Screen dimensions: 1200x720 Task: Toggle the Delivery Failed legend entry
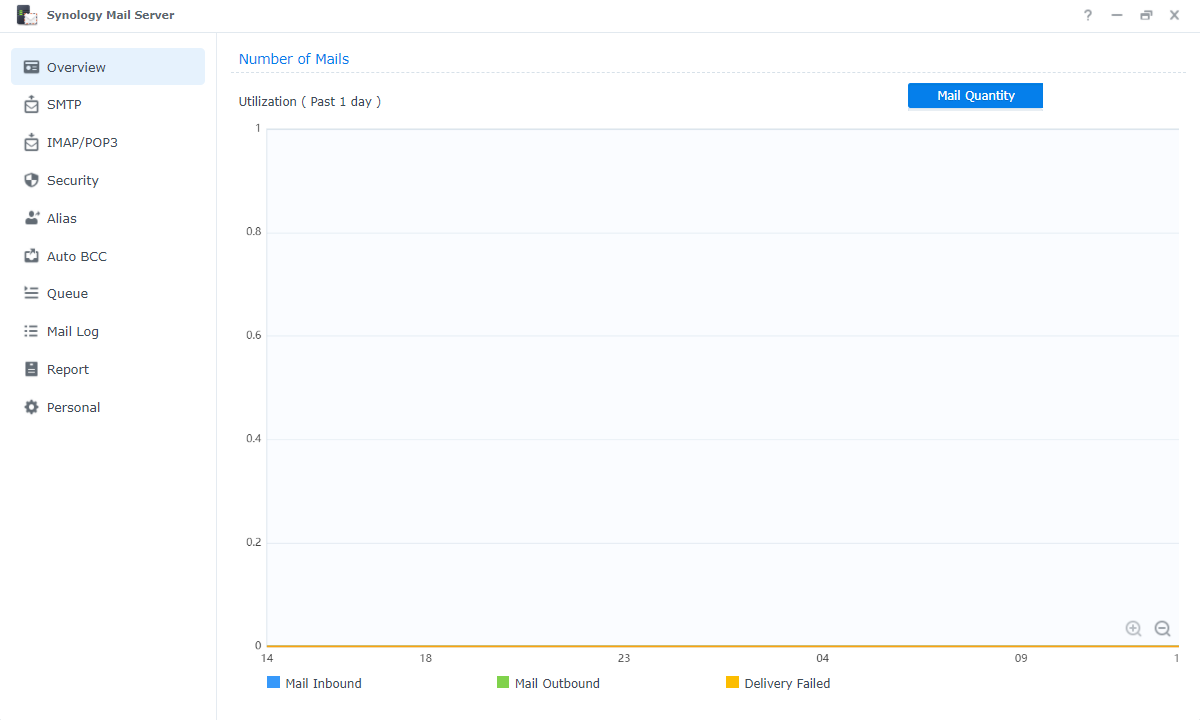tap(778, 683)
